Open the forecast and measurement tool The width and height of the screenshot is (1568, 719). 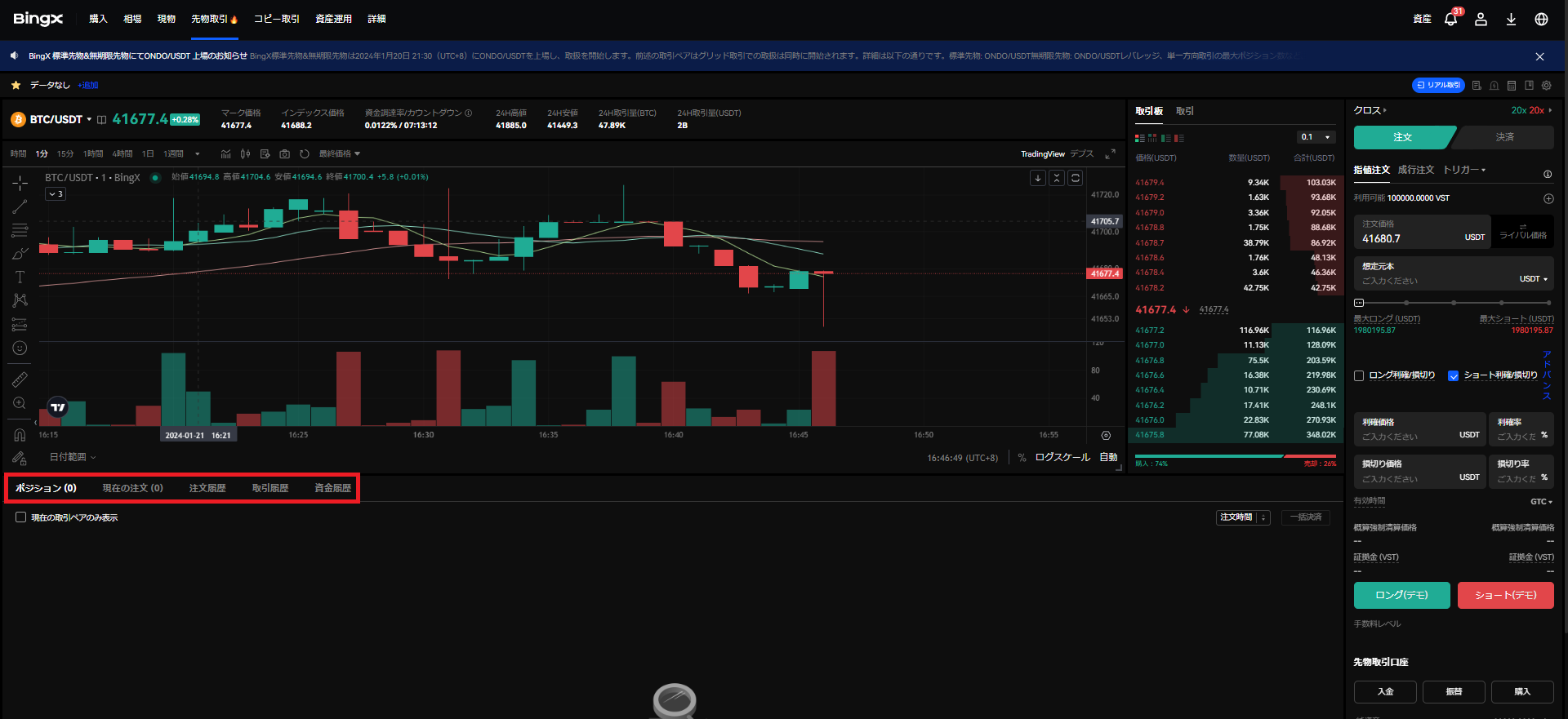[20, 324]
